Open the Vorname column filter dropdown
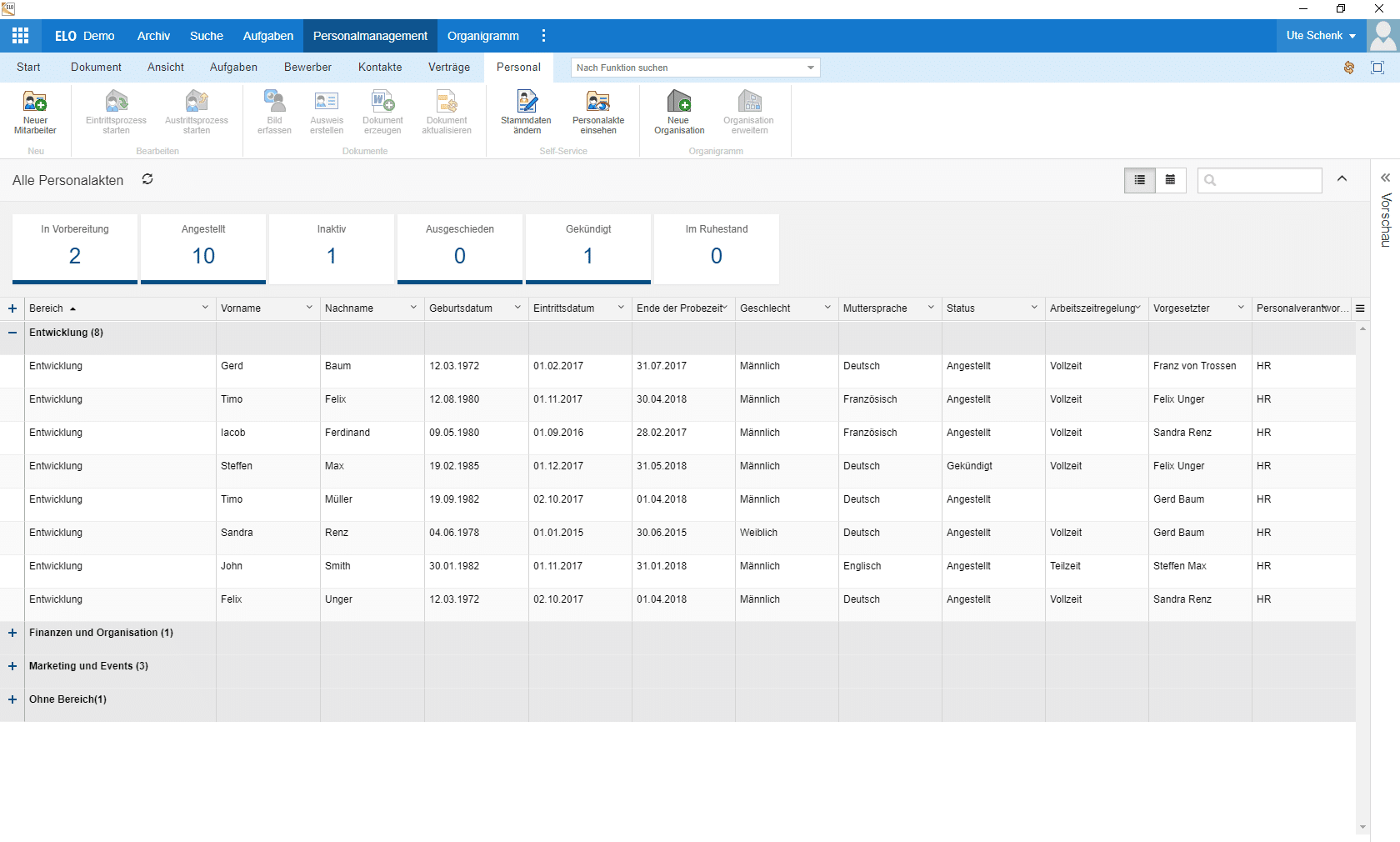This screenshot has width=1400, height=842. click(309, 308)
